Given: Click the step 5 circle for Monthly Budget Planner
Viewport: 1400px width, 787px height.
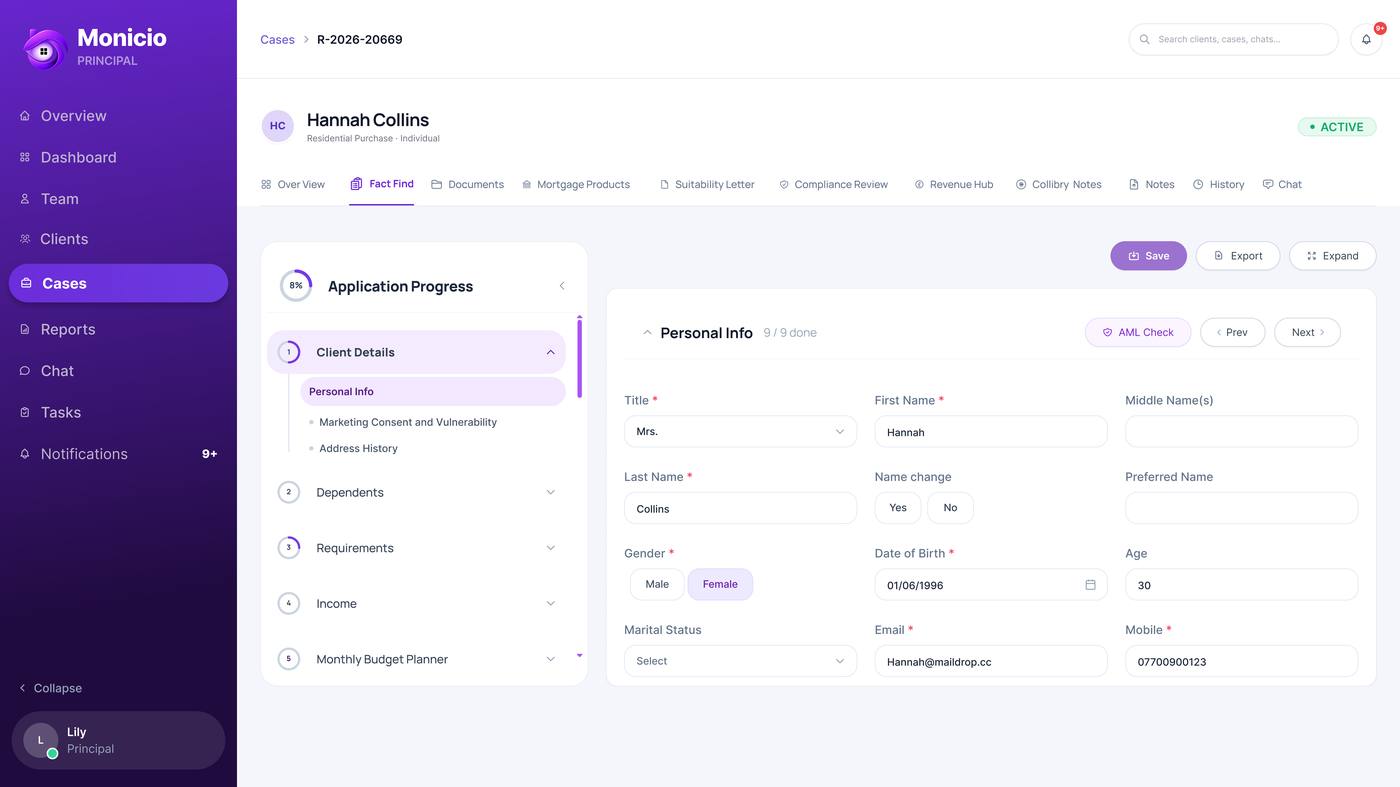Looking at the screenshot, I should point(289,659).
